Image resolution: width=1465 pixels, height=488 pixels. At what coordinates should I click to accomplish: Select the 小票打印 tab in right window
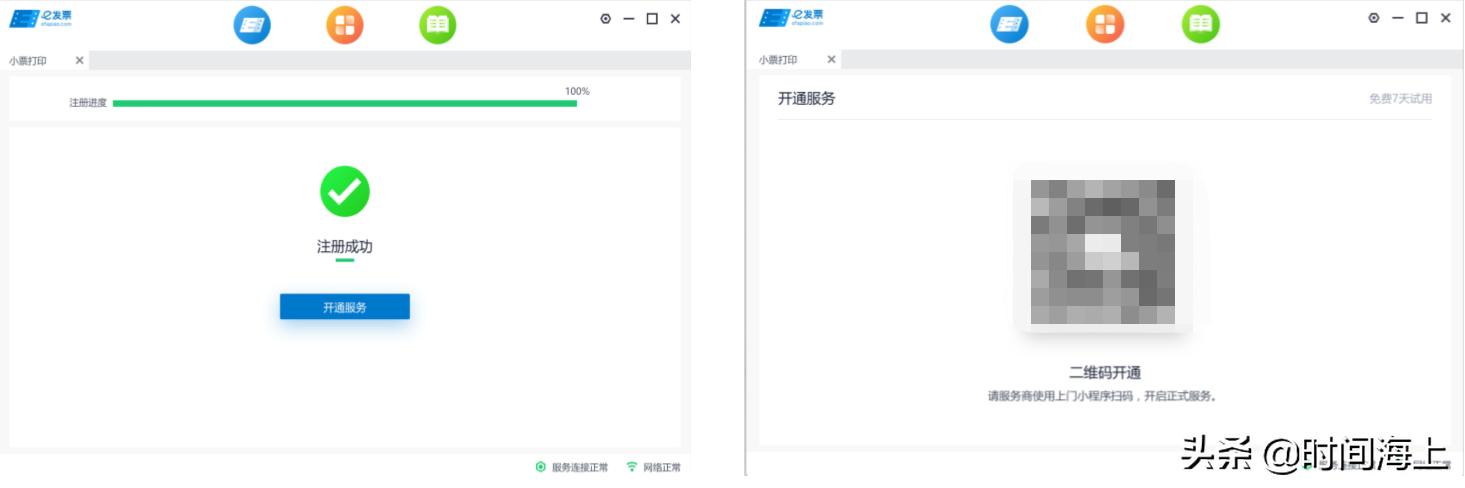point(778,60)
